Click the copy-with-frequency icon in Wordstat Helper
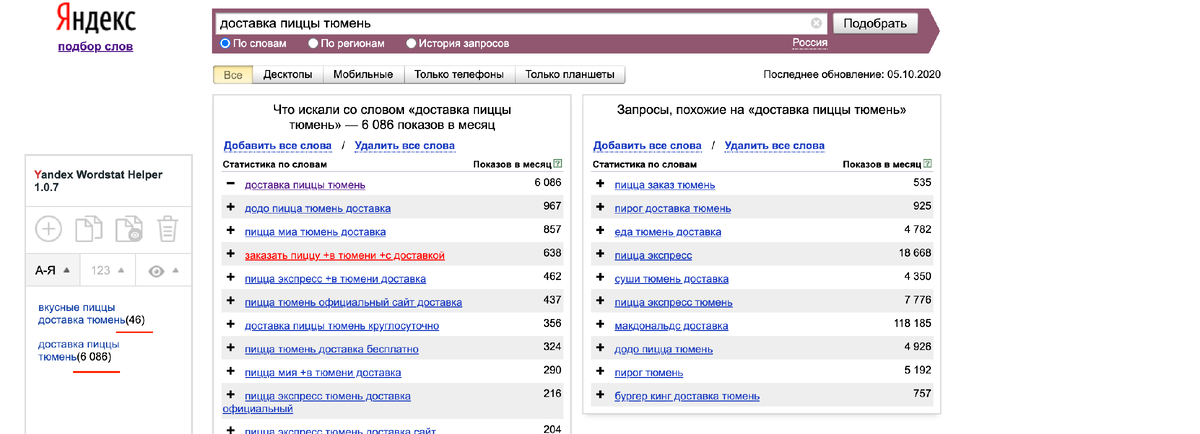 coord(129,229)
